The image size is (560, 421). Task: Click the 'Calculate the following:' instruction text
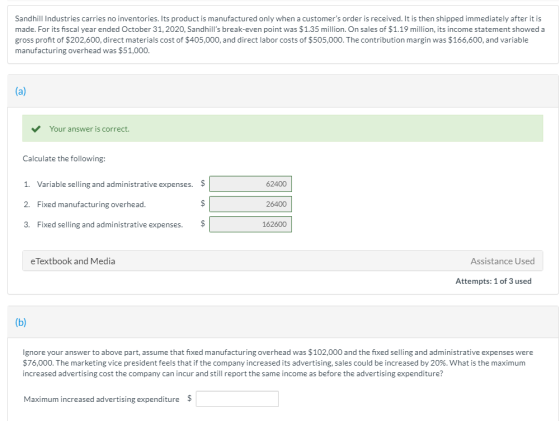point(64,159)
